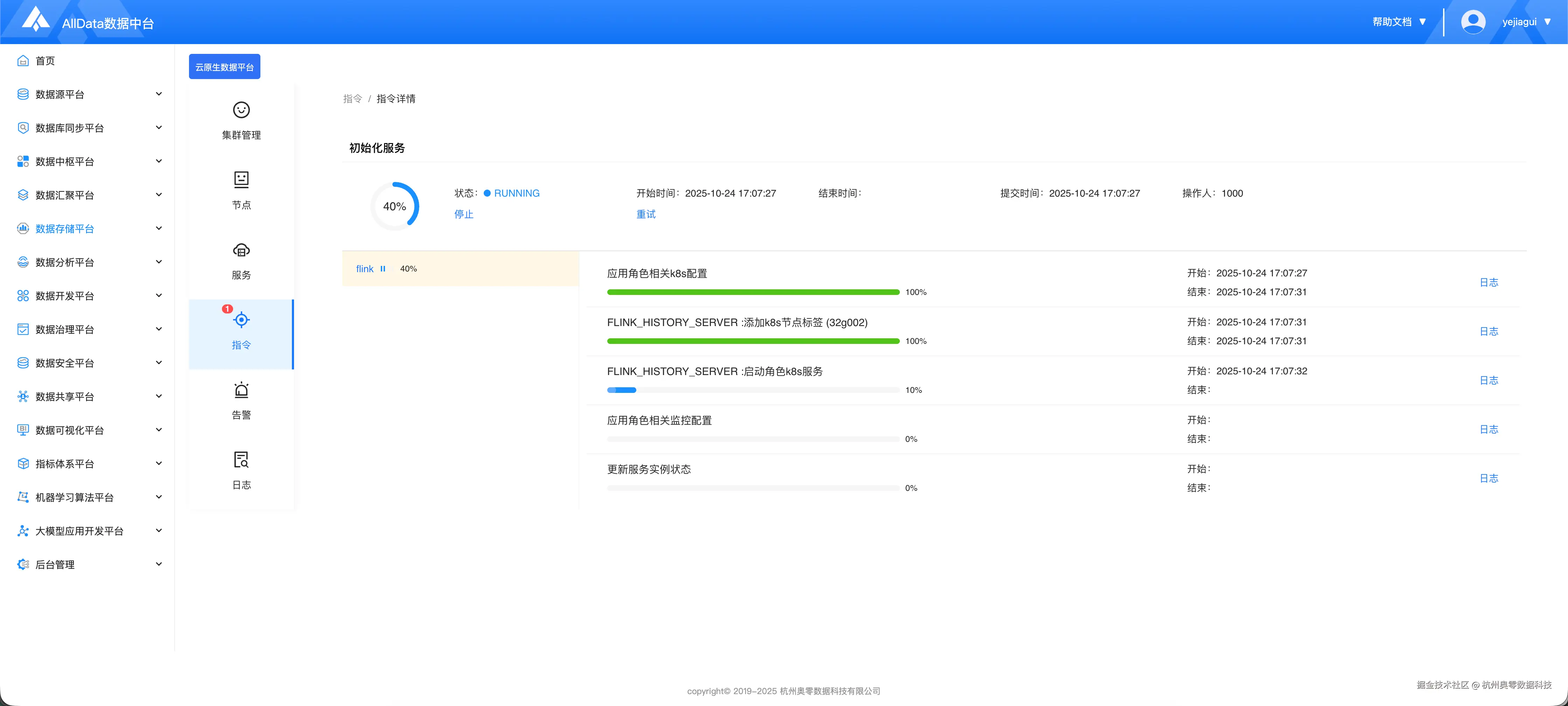Viewport: 1568px width, 706px height.
Task: Open the 服务 cloud icon
Action: pyautogui.click(x=241, y=250)
